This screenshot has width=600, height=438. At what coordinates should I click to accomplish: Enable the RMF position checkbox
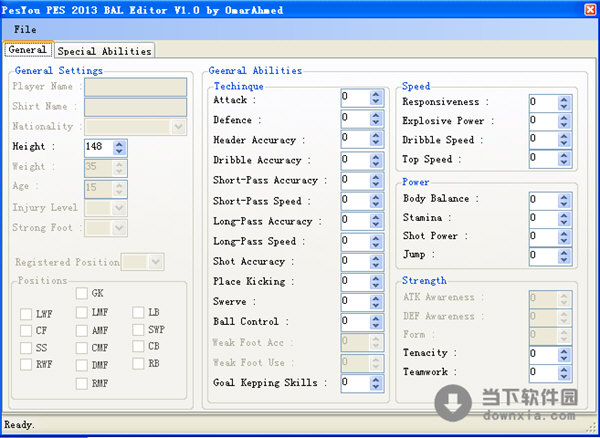point(82,383)
